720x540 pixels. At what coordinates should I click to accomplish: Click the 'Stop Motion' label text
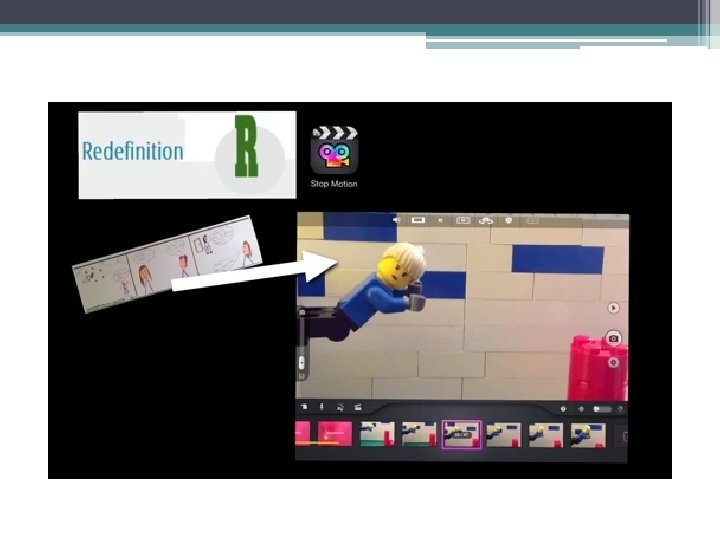click(334, 184)
